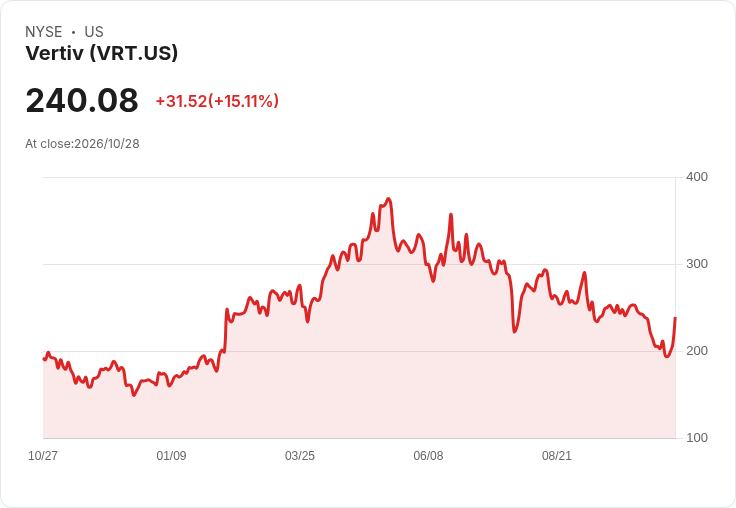Click the NYSE exchange label
Screen dimensions: 736x508
click(x=44, y=32)
